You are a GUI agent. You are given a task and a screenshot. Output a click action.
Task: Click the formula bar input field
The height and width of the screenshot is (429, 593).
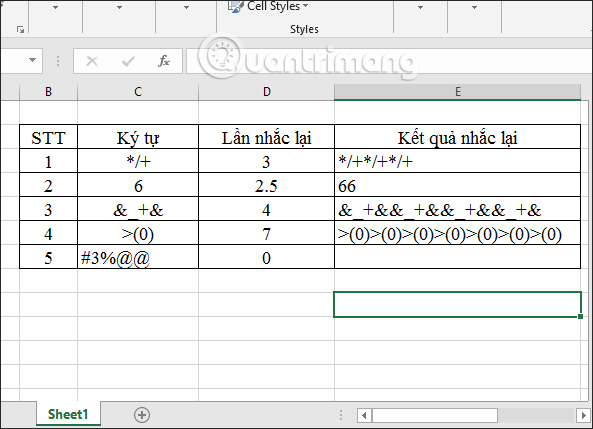tap(388, 61)
